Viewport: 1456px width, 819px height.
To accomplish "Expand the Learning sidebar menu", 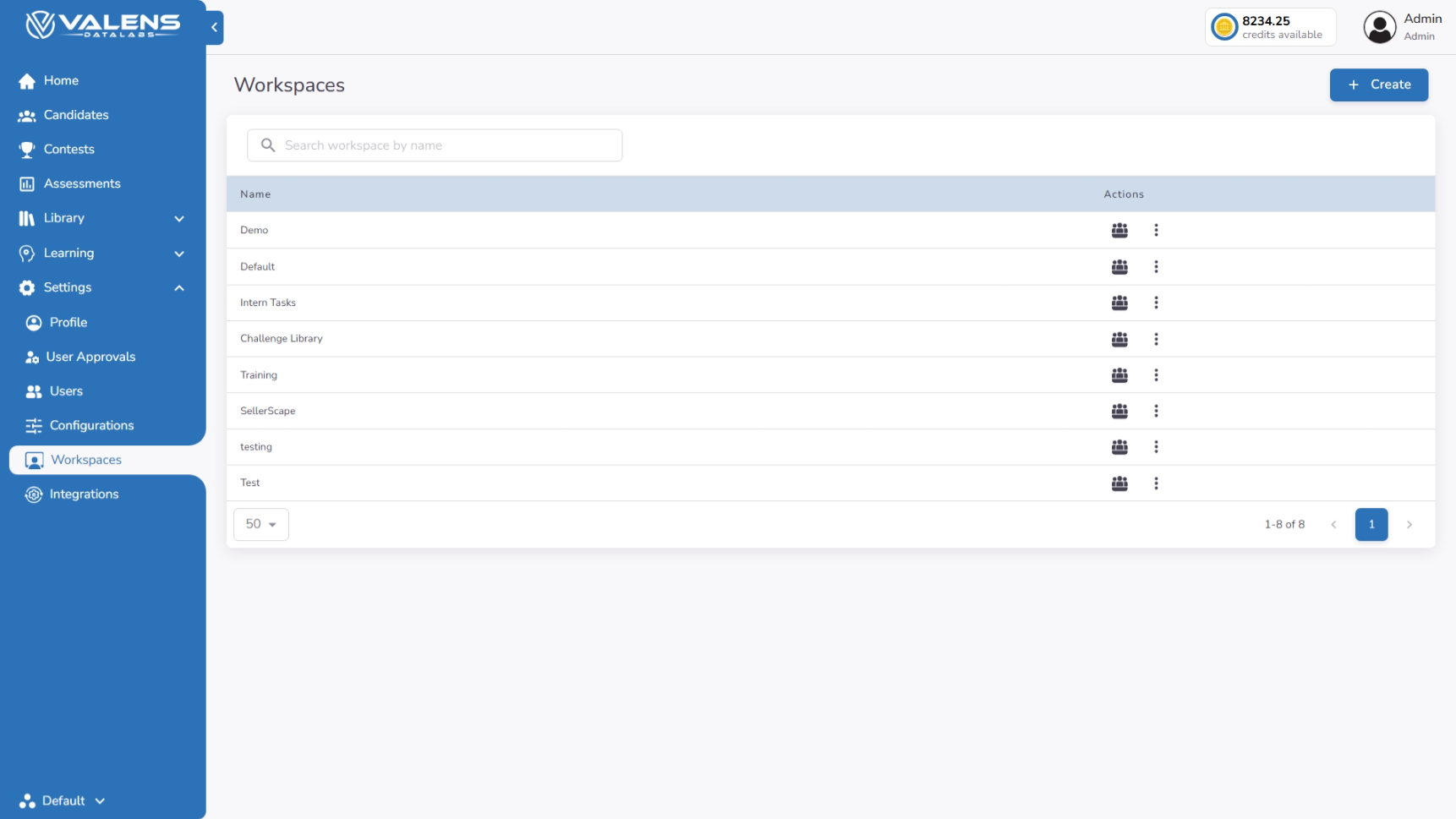I will [x=179, y=253].
